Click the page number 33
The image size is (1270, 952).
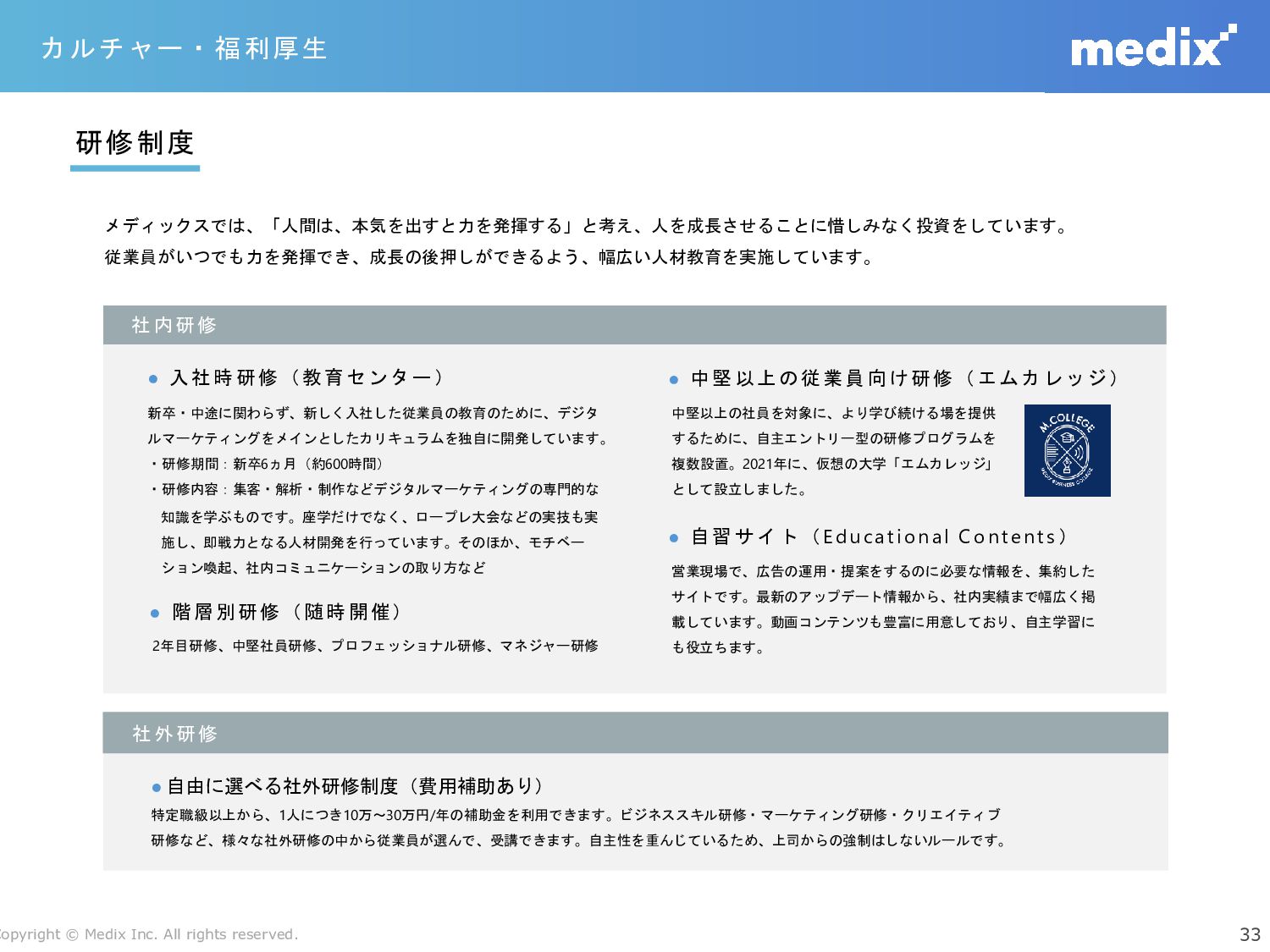(x=1251, y=934)
